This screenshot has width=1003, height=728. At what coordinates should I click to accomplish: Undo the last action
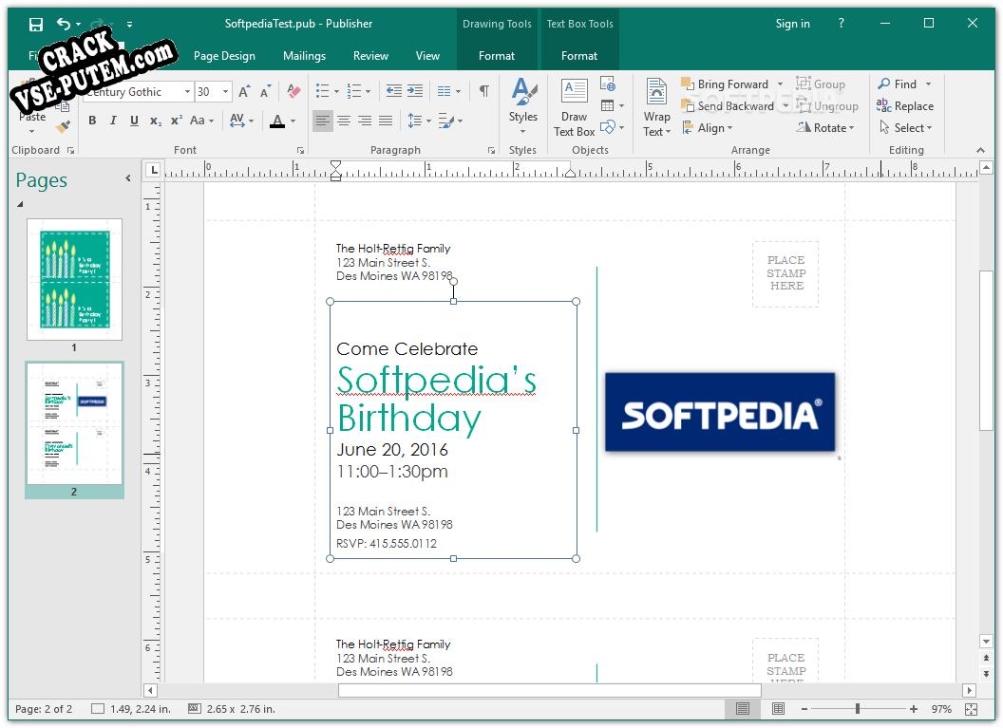click(63, 24)
